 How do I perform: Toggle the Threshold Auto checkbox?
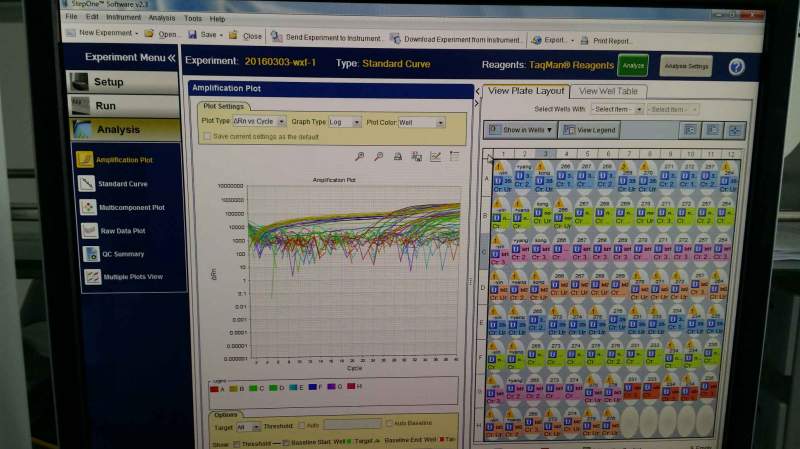[x=302, y=426]
